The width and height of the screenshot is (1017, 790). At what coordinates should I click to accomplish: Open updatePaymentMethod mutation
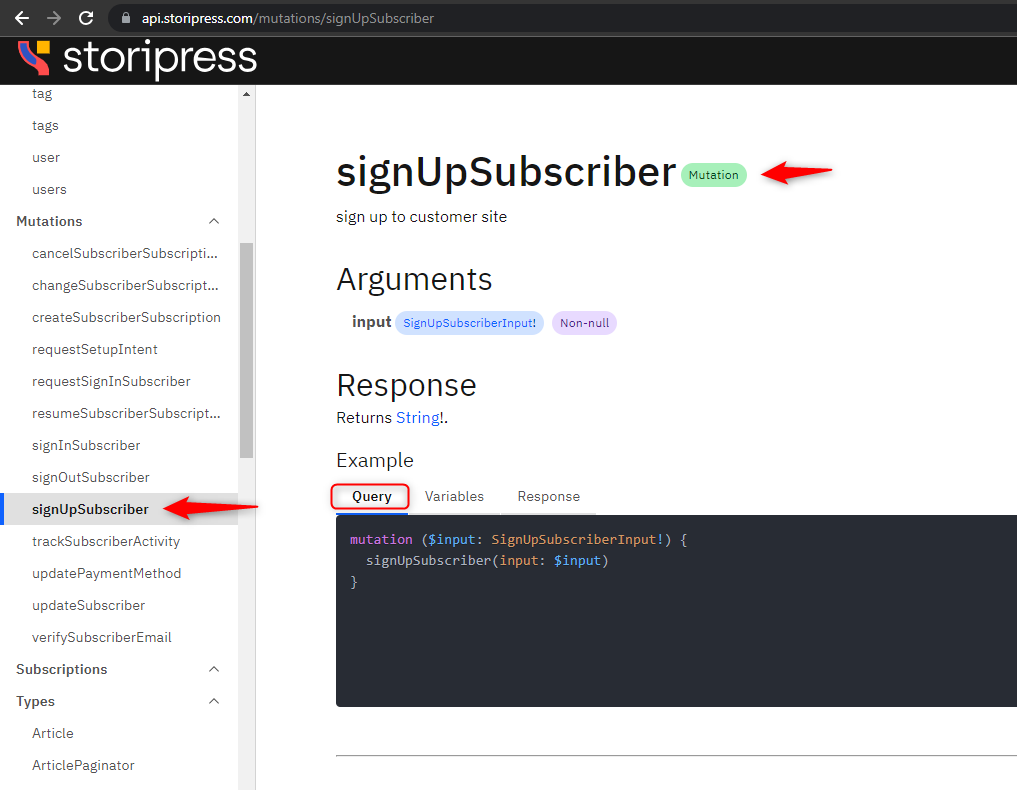(x=106, y=573)
